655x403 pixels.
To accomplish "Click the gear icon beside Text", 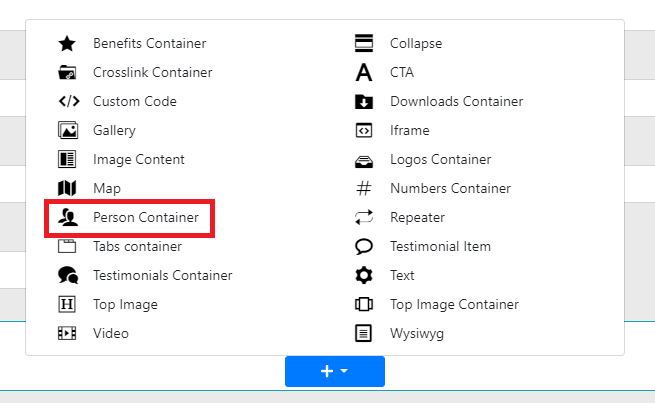I will tap(364, 276).
